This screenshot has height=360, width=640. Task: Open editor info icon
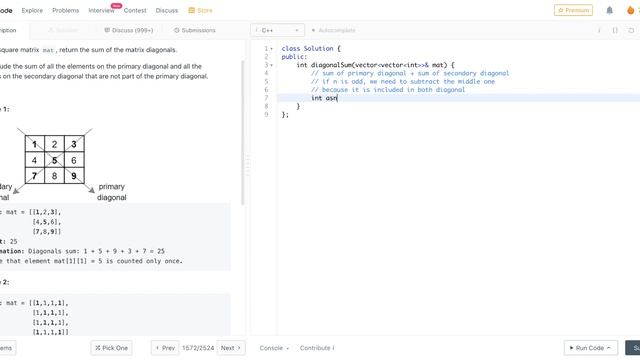(x=599, y=30)
